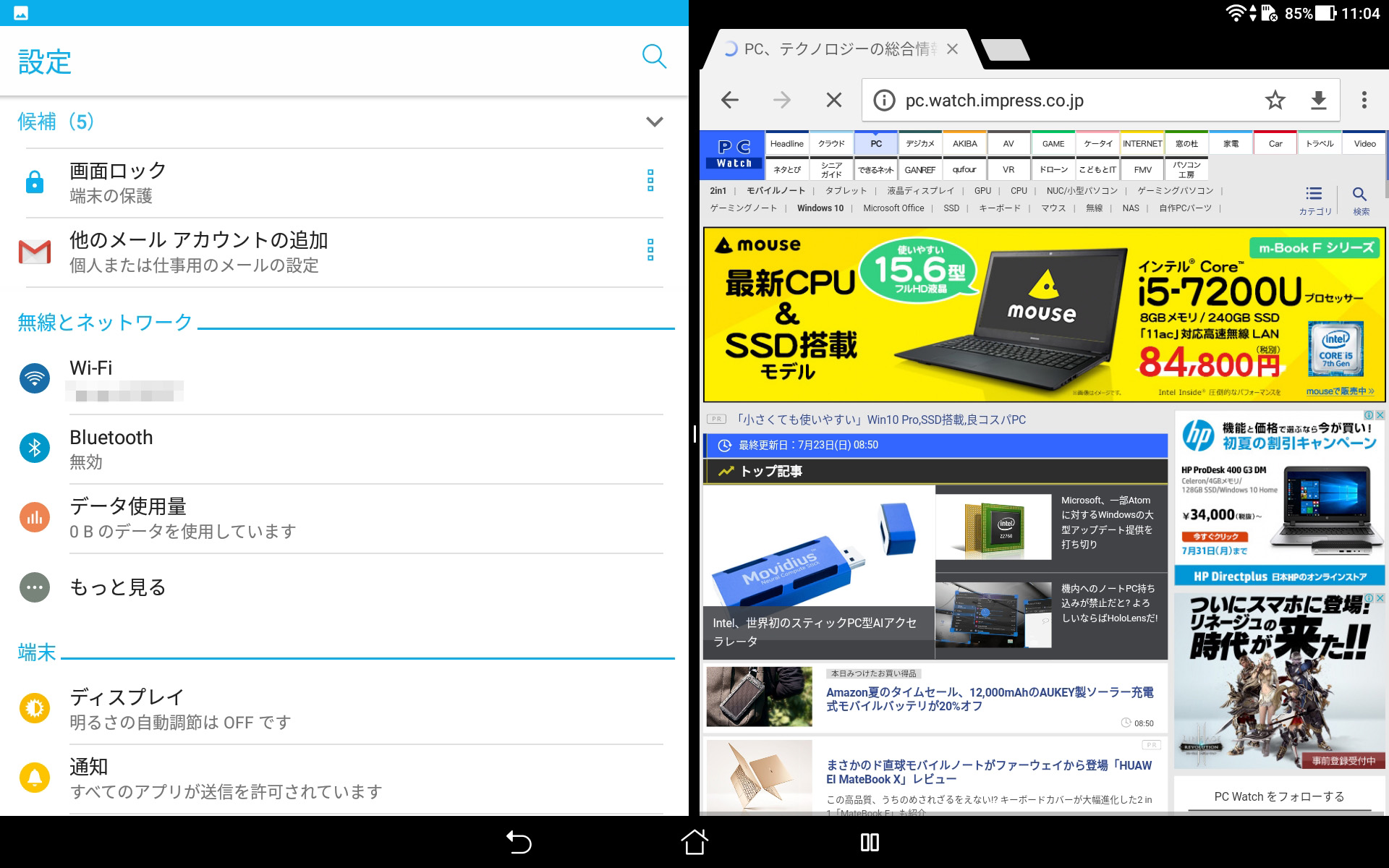Open the PR link 小さくても使いやすい Win10 Pro
The image size is (1389, 868).
click(880, 420)
